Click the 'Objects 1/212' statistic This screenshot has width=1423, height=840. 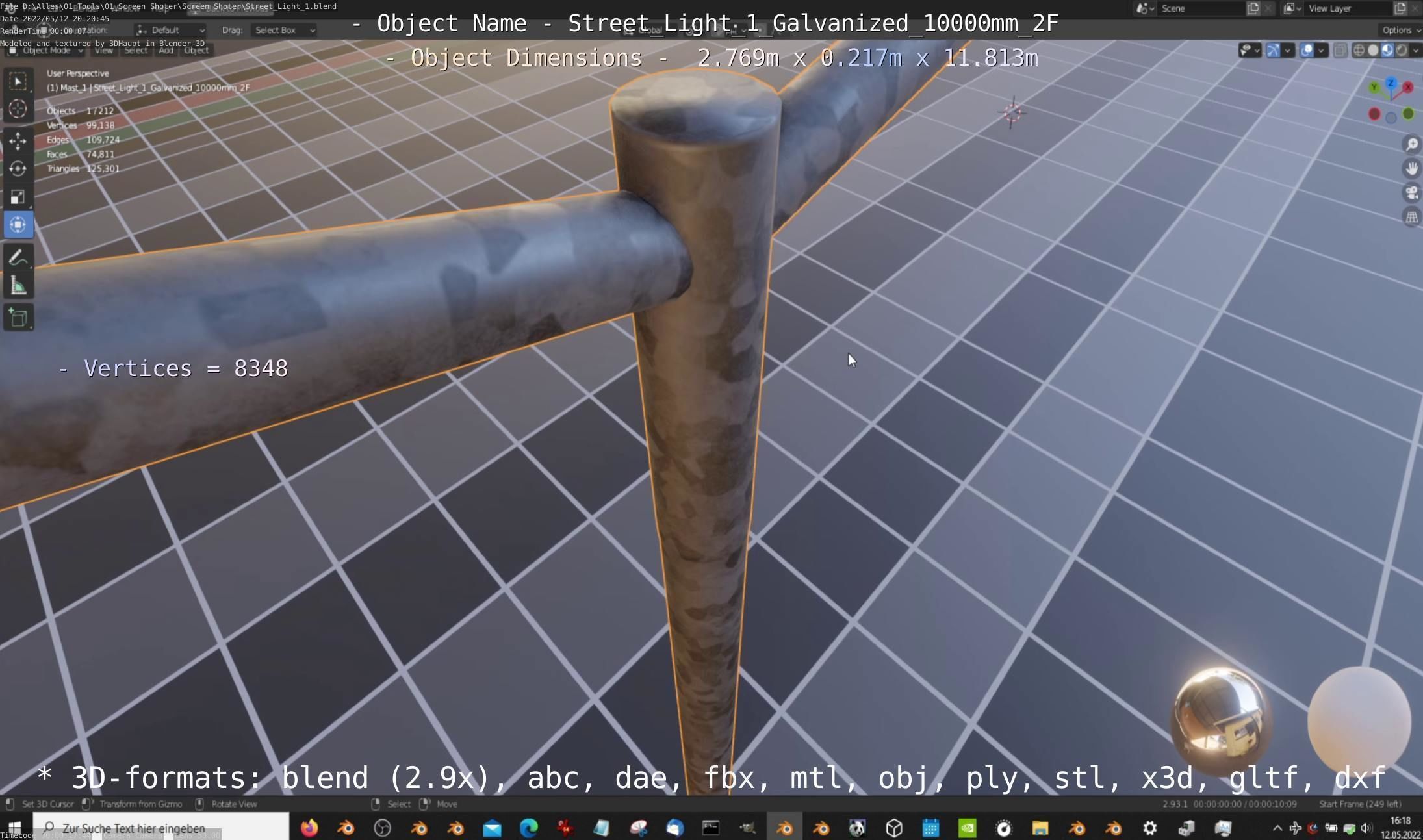coord(80,111)
